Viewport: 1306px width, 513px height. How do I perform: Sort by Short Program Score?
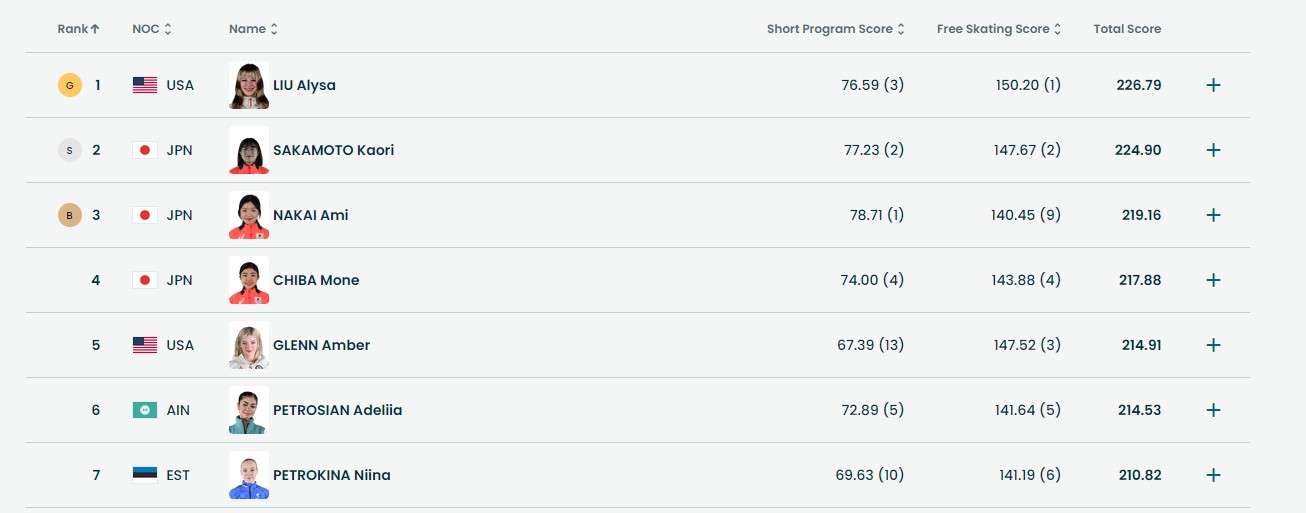point(835,29)
